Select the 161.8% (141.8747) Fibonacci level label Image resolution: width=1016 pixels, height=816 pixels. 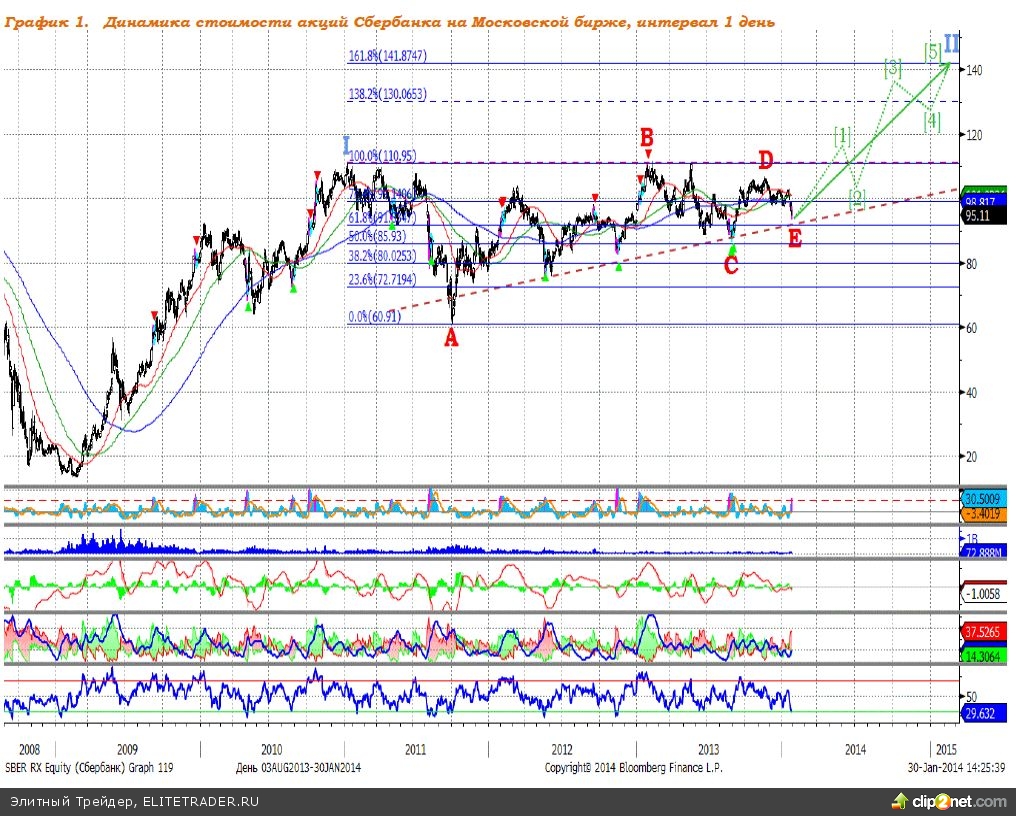click(x=388, y=57)
